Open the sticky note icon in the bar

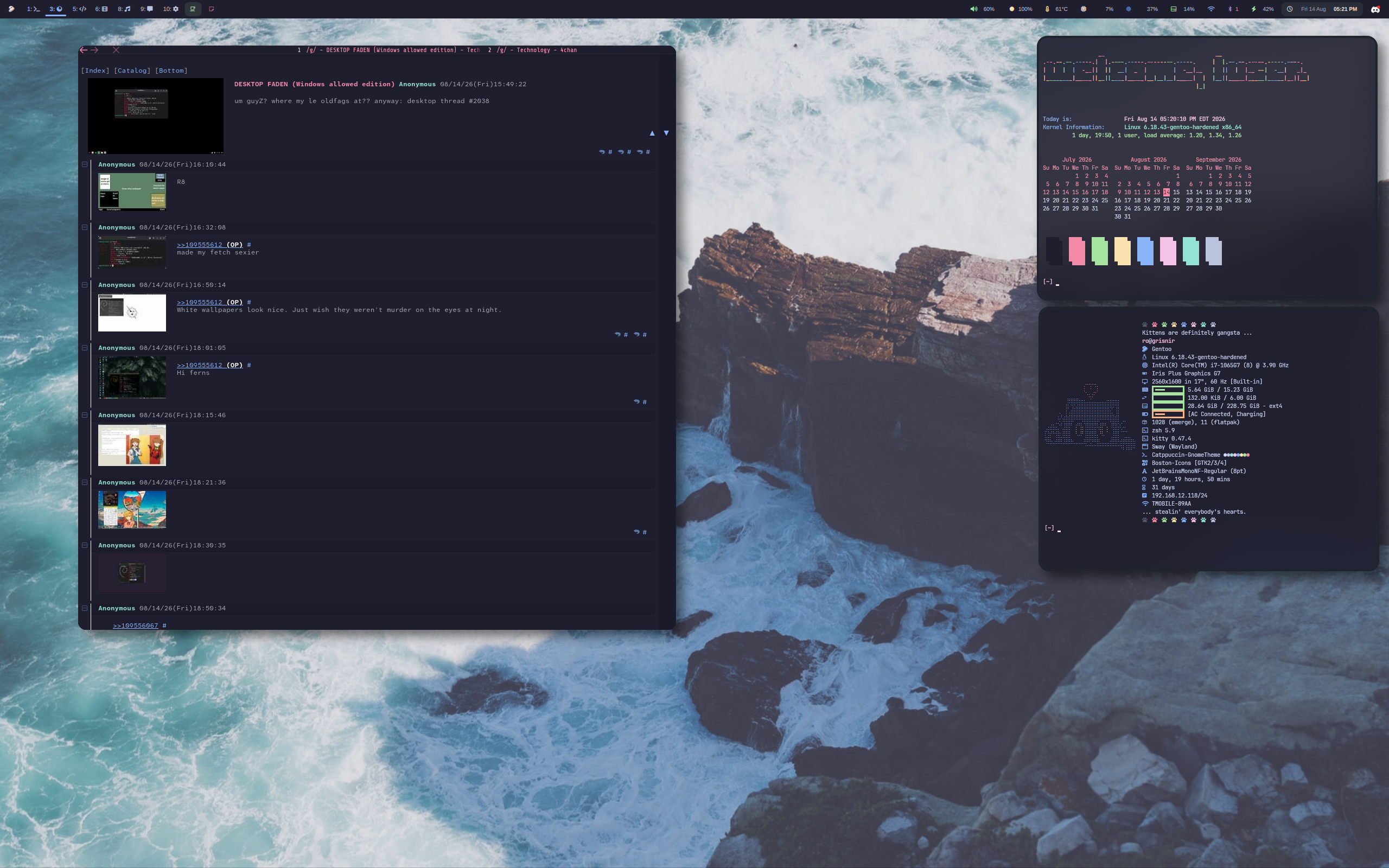point(211,9)
